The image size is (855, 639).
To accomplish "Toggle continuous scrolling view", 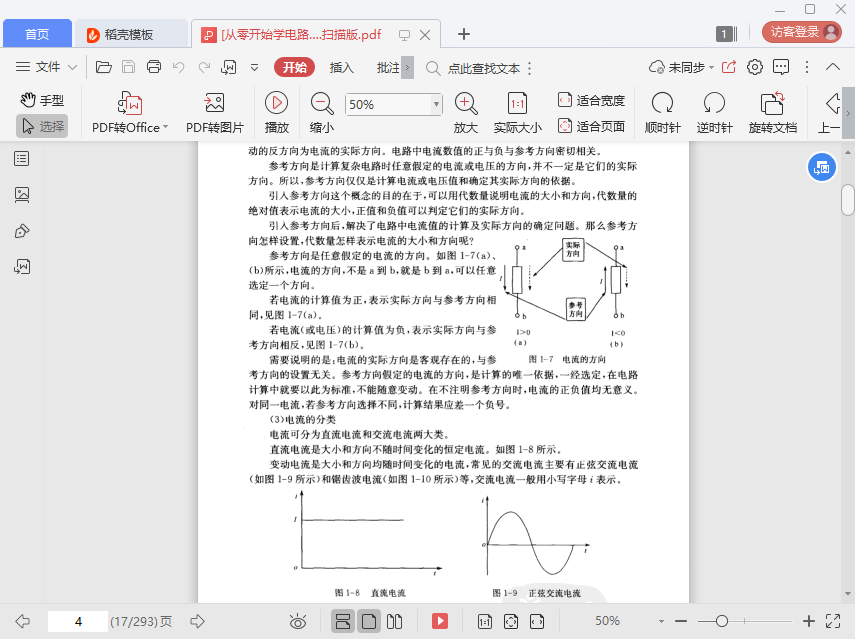I will click(343, 621).
